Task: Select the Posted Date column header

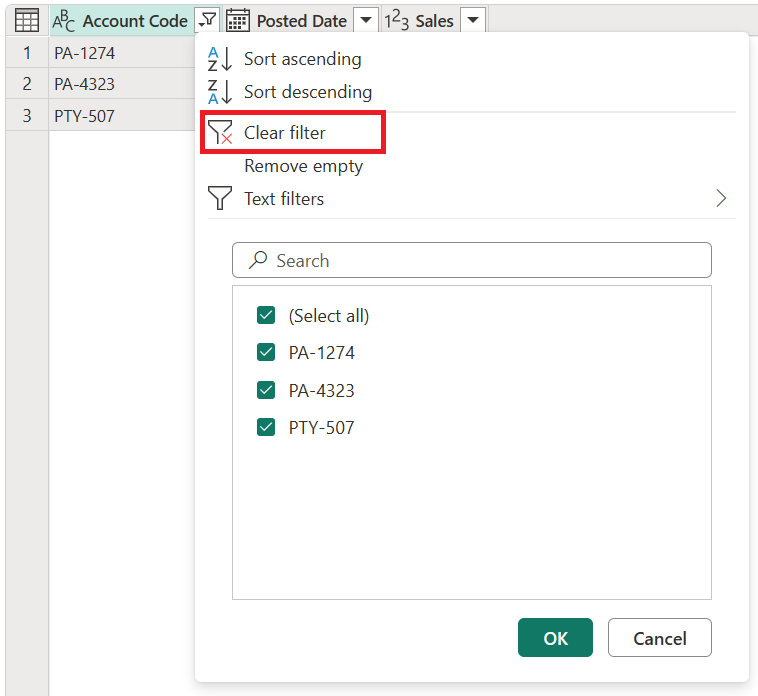Action: (301, 21)
